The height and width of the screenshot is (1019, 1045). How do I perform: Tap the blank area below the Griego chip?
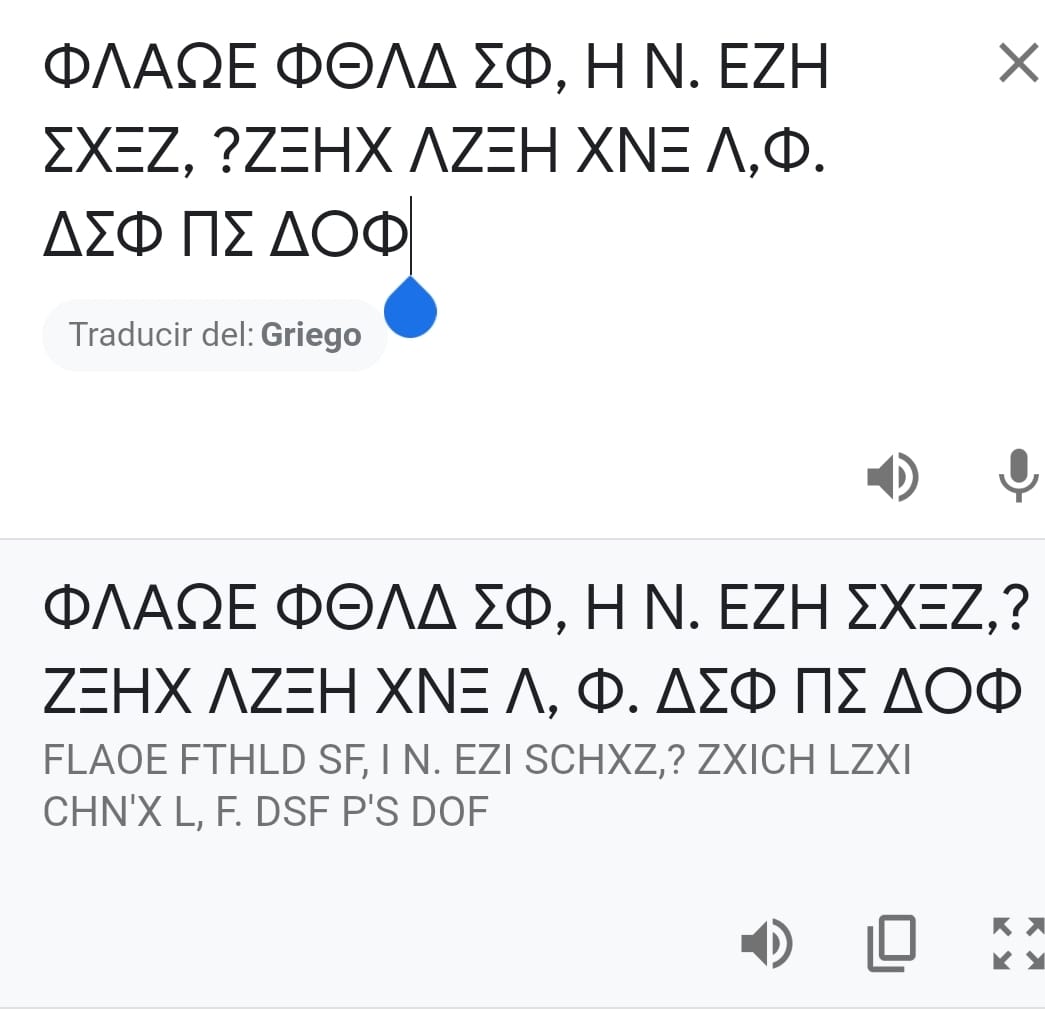click(x=400, y=420)
